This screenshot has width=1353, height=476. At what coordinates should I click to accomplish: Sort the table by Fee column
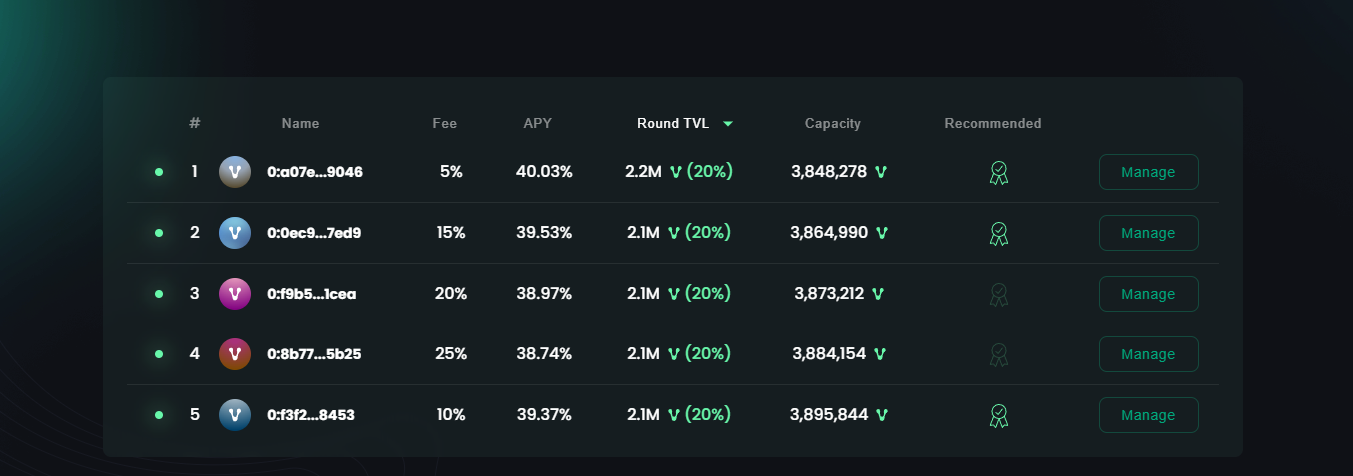pos(444,124)
